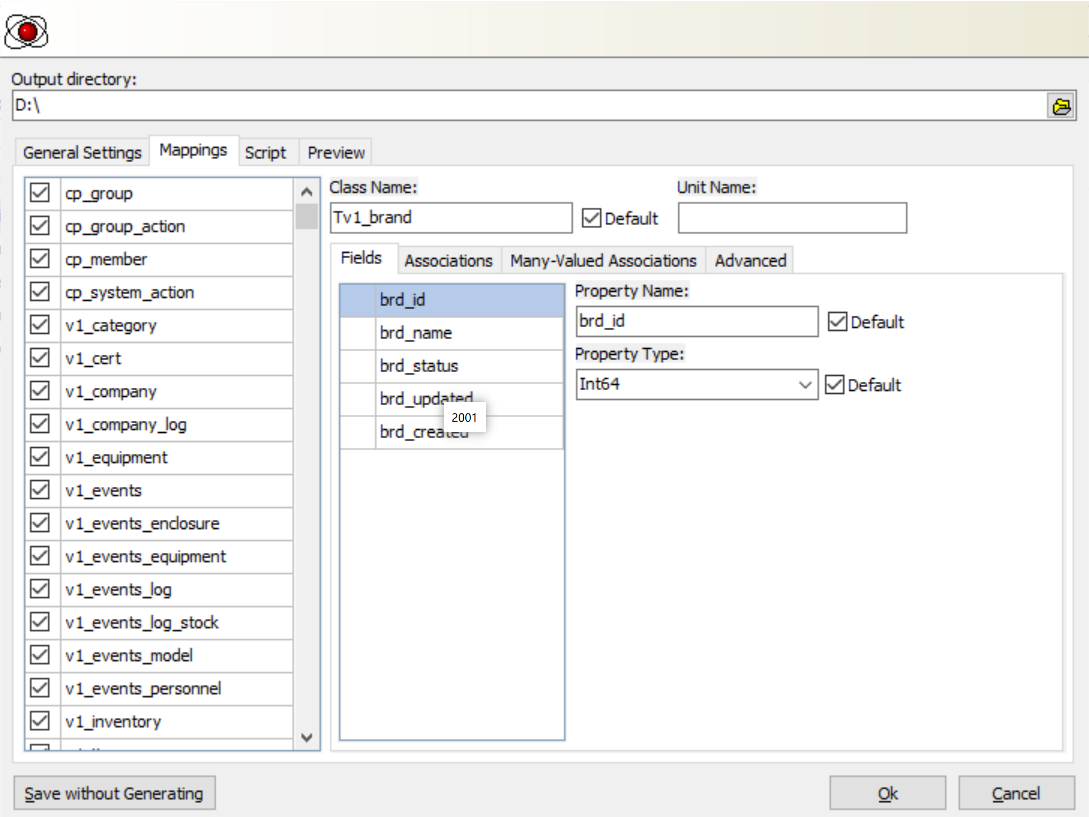Open the Many-Valued Associations tab

pos(603,260)
